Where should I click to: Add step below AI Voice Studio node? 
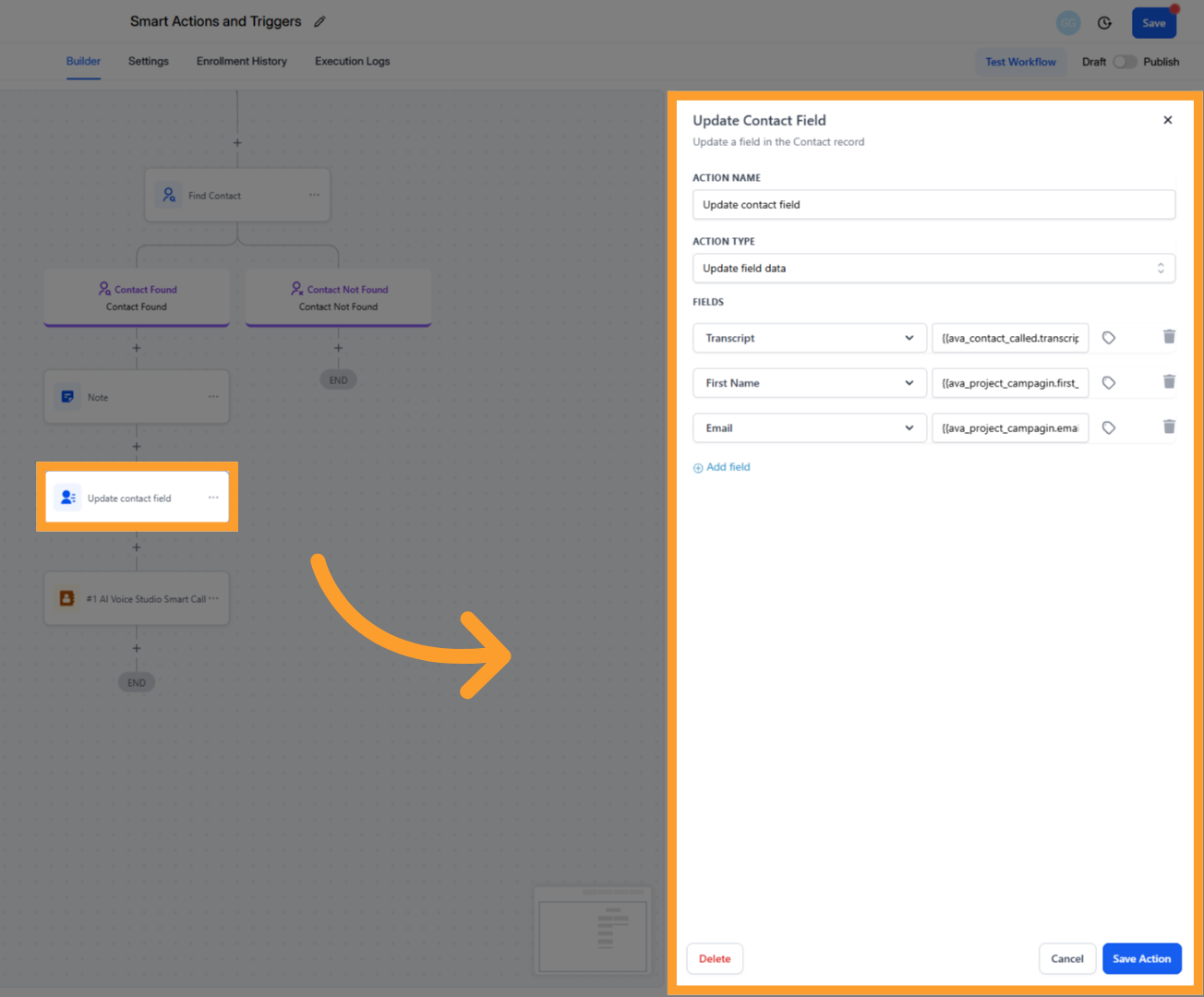point(137,648)
